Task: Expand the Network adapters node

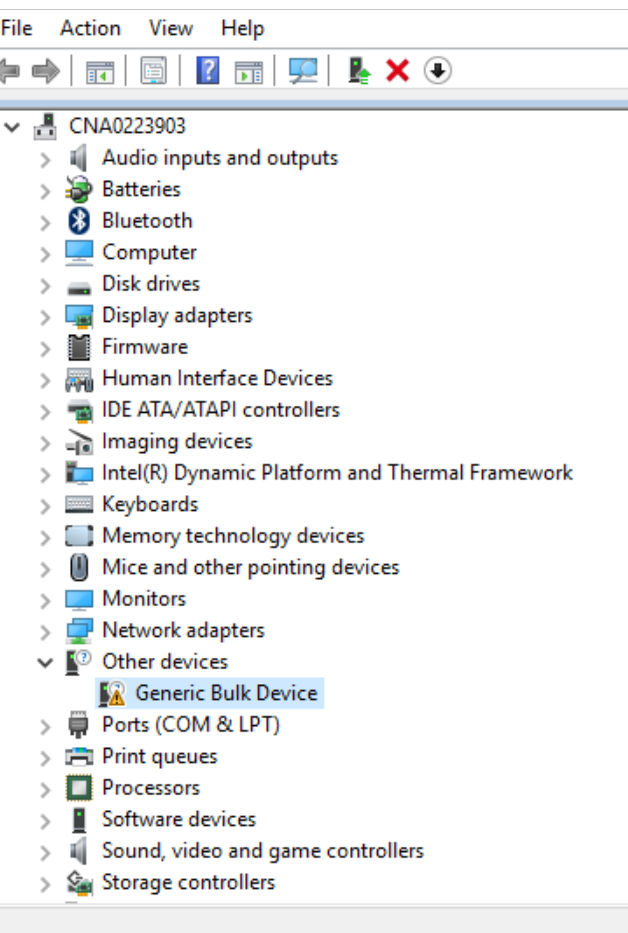Action: click(45, 631)
